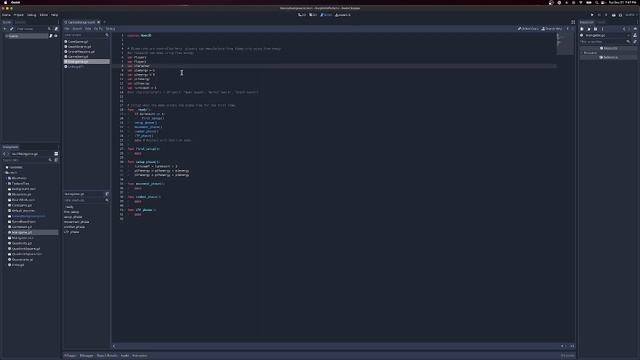Open the Audio bottom panel
The height and width of the screenshot is (360, 640).
[x=124, y=356]
